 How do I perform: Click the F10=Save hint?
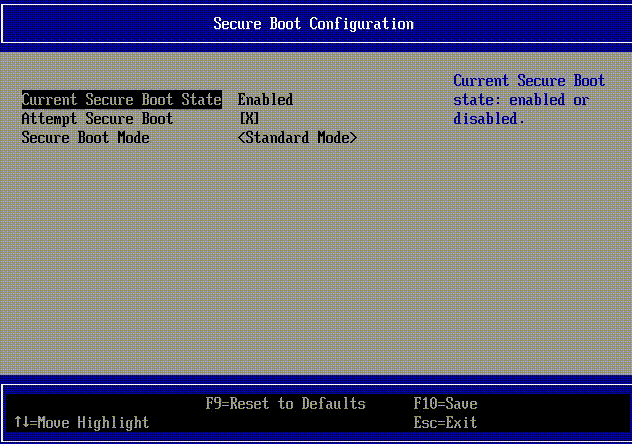(x=445, y=404)
